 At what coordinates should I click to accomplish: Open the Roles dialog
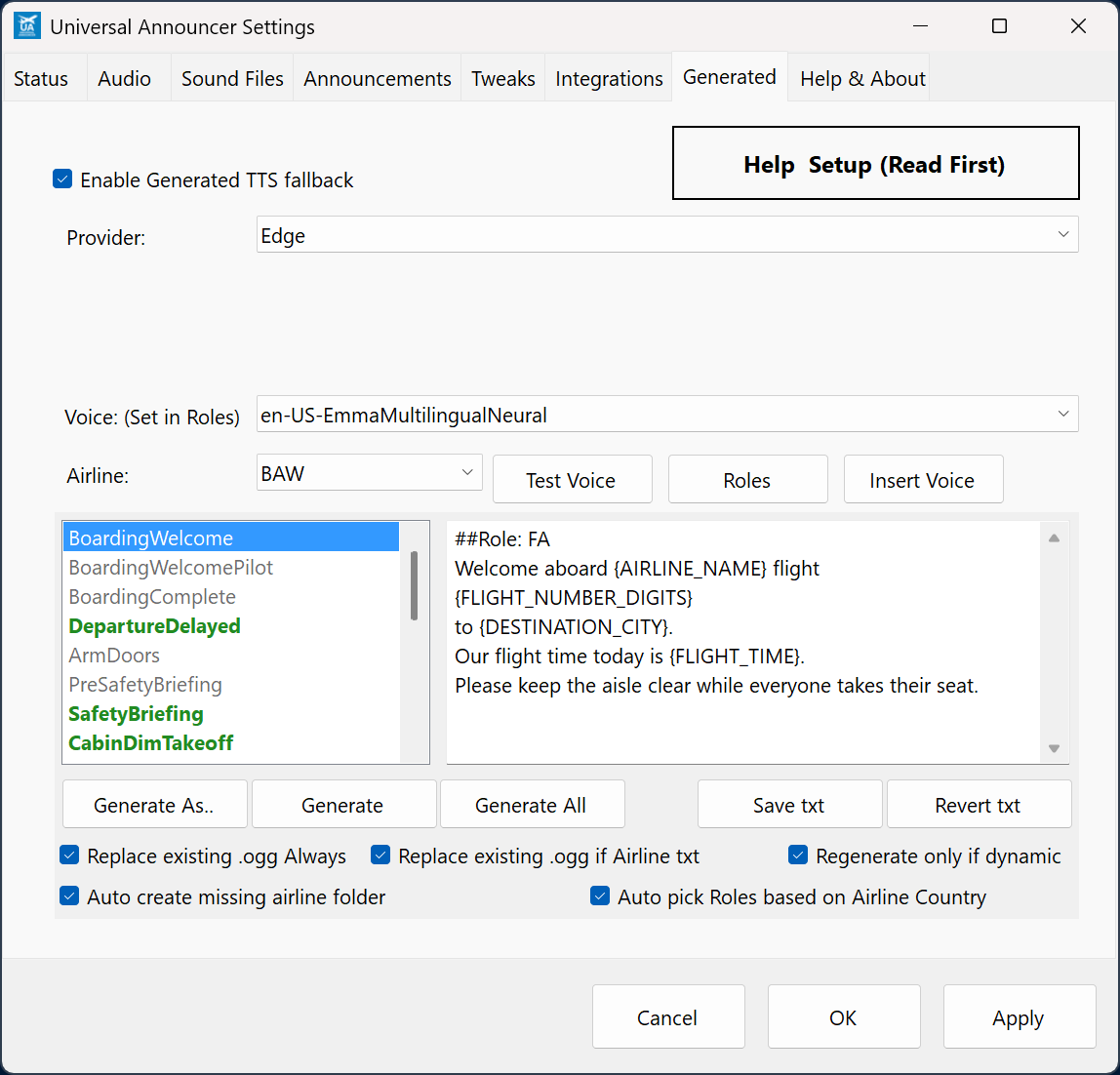click(x=748, y=480)
